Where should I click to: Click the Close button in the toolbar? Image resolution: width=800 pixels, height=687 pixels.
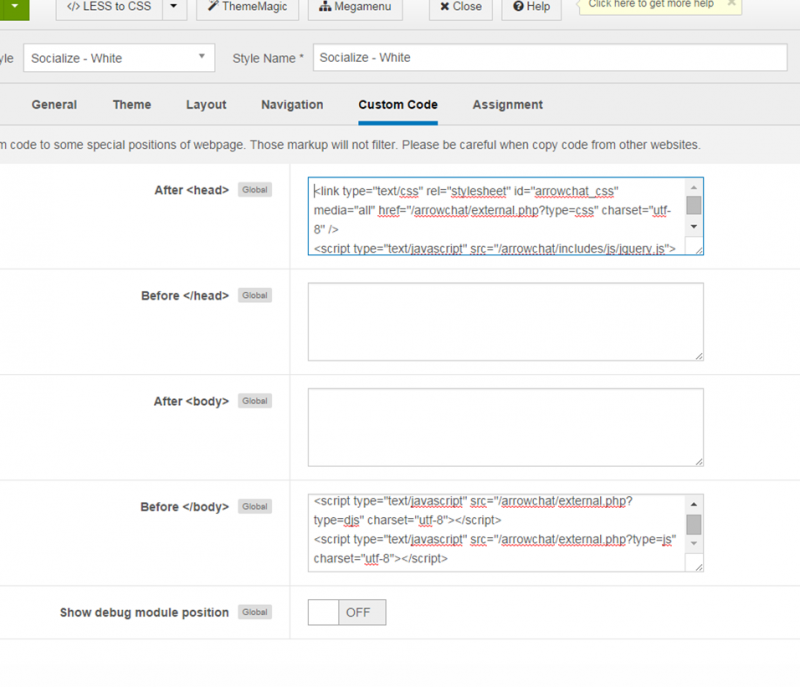[460, 7]
